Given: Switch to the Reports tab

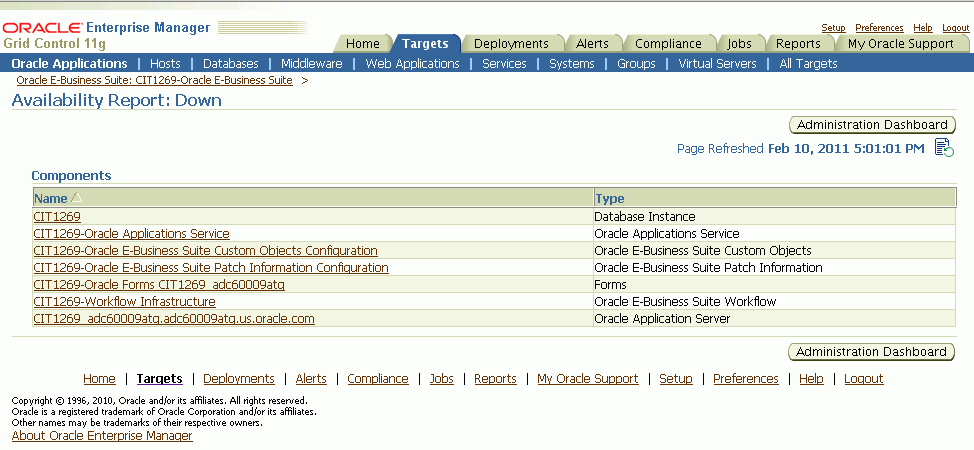Looking at the screenshot, I should click(798, 44).
